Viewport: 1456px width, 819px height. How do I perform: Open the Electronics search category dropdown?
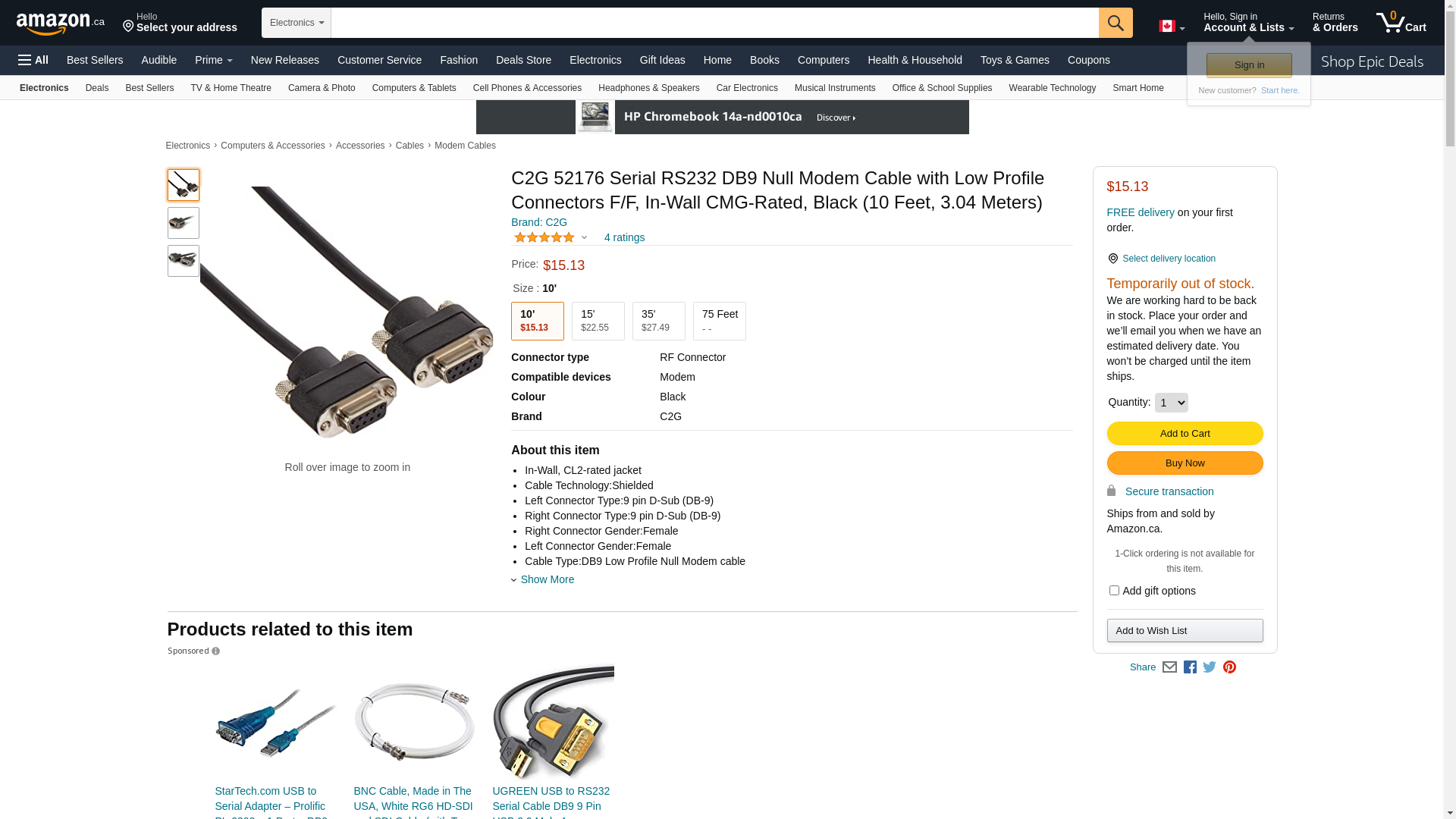click(x=297, y=23)
